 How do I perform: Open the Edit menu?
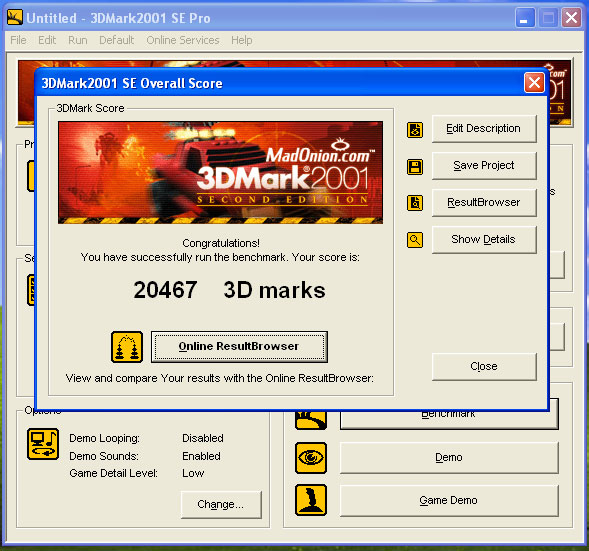click(x=47, y=40)
